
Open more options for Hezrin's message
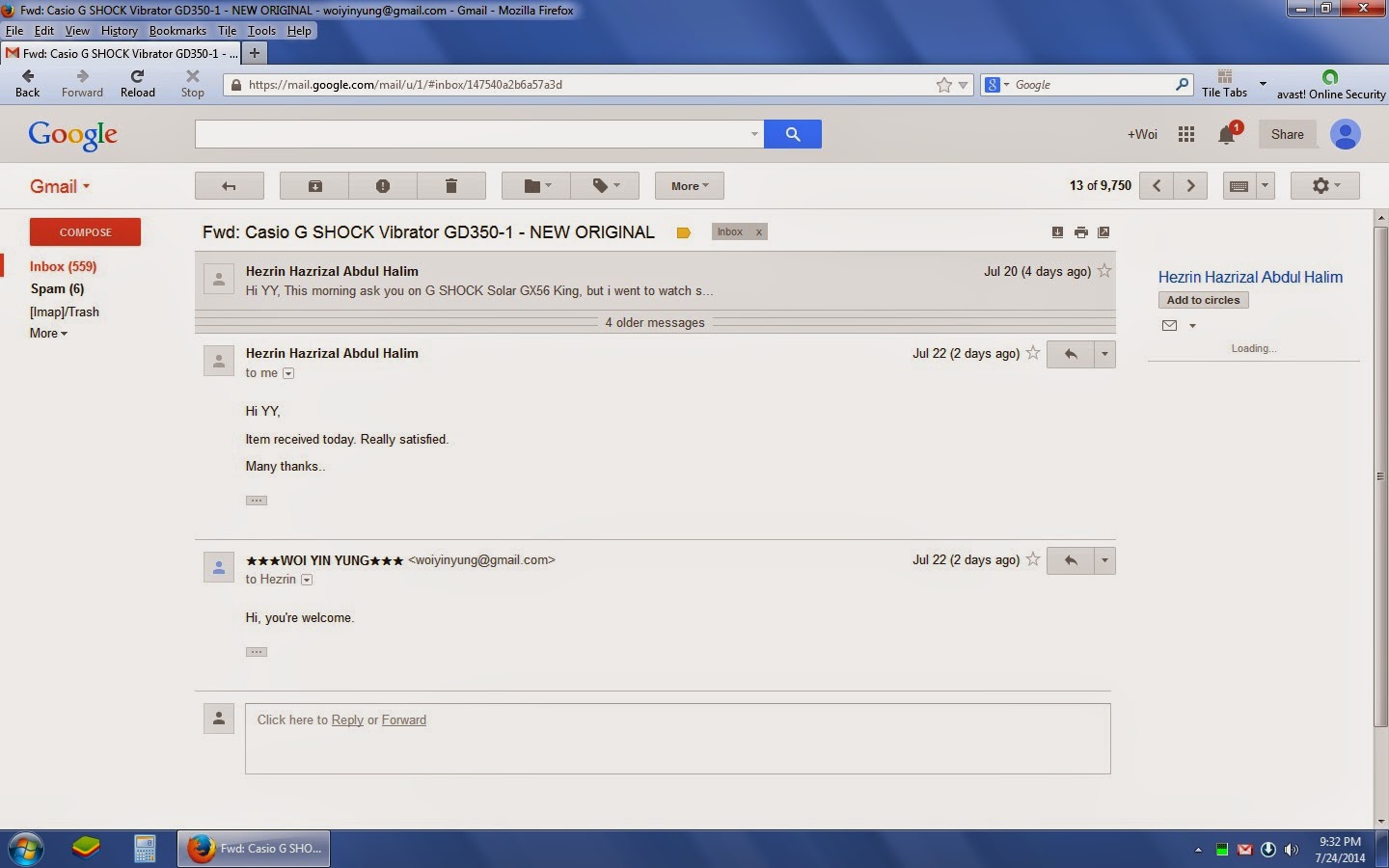1104,354
